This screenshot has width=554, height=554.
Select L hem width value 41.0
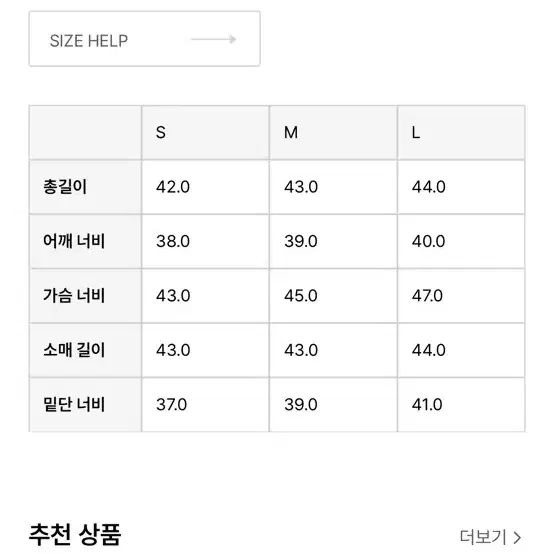click(x=427, y=405)
